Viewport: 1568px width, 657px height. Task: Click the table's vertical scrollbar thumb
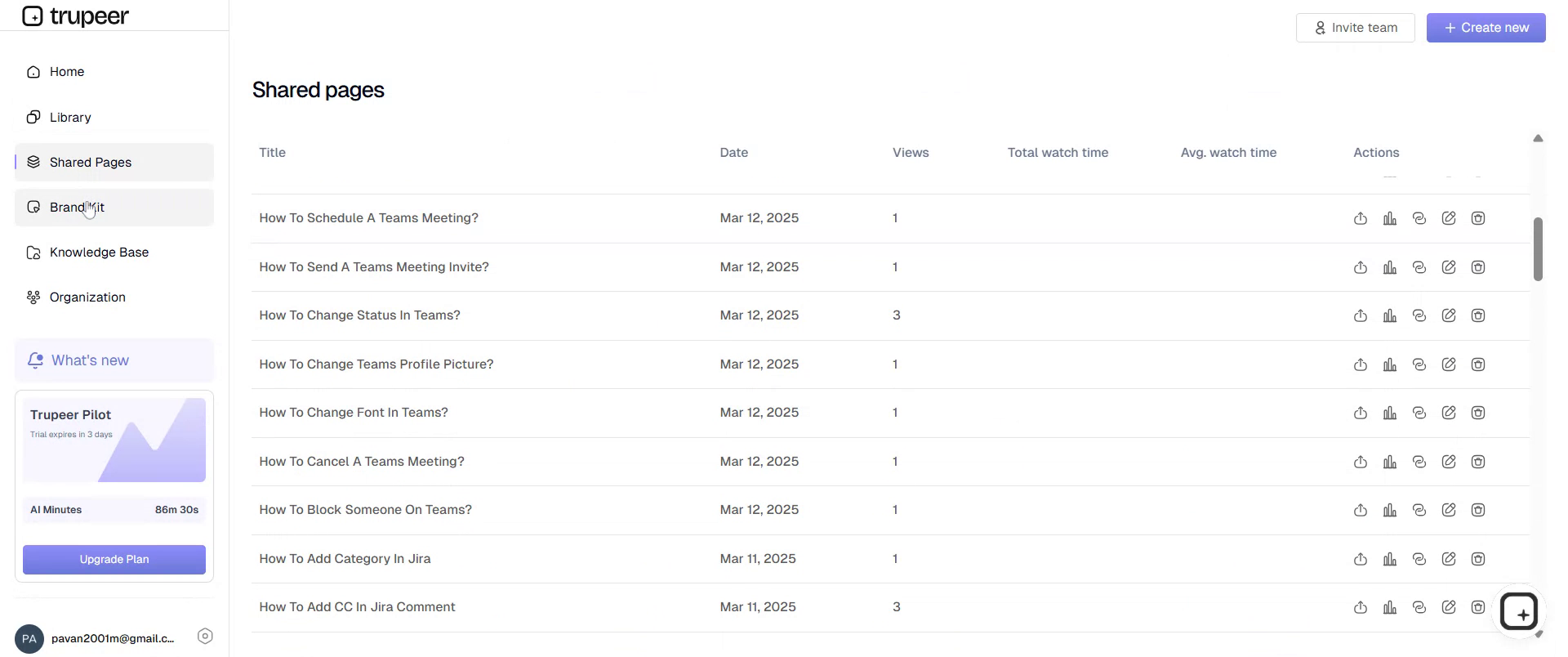(1538, 249)
